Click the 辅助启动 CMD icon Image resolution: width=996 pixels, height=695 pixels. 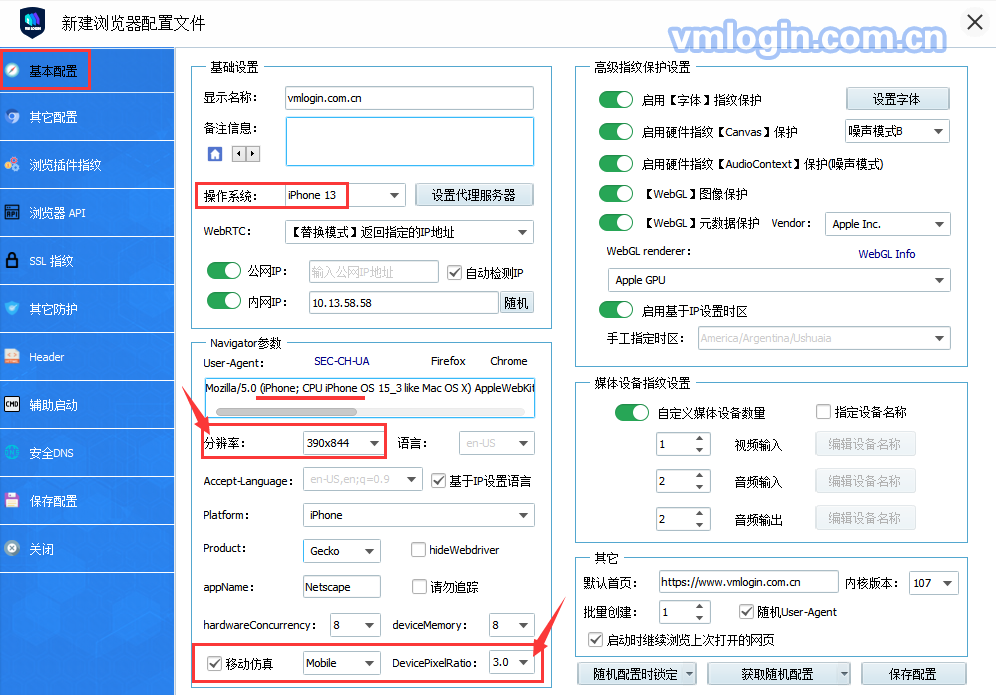(x=12, y=405)
